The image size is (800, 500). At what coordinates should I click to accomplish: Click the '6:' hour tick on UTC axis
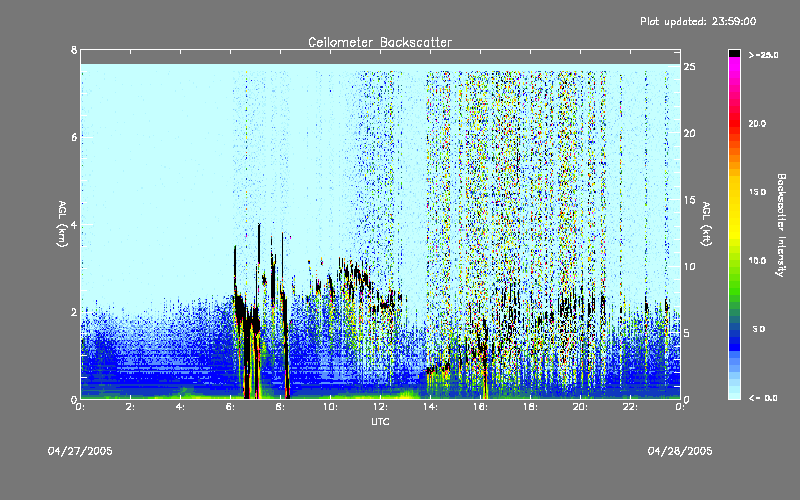click(x=230, y=407)
